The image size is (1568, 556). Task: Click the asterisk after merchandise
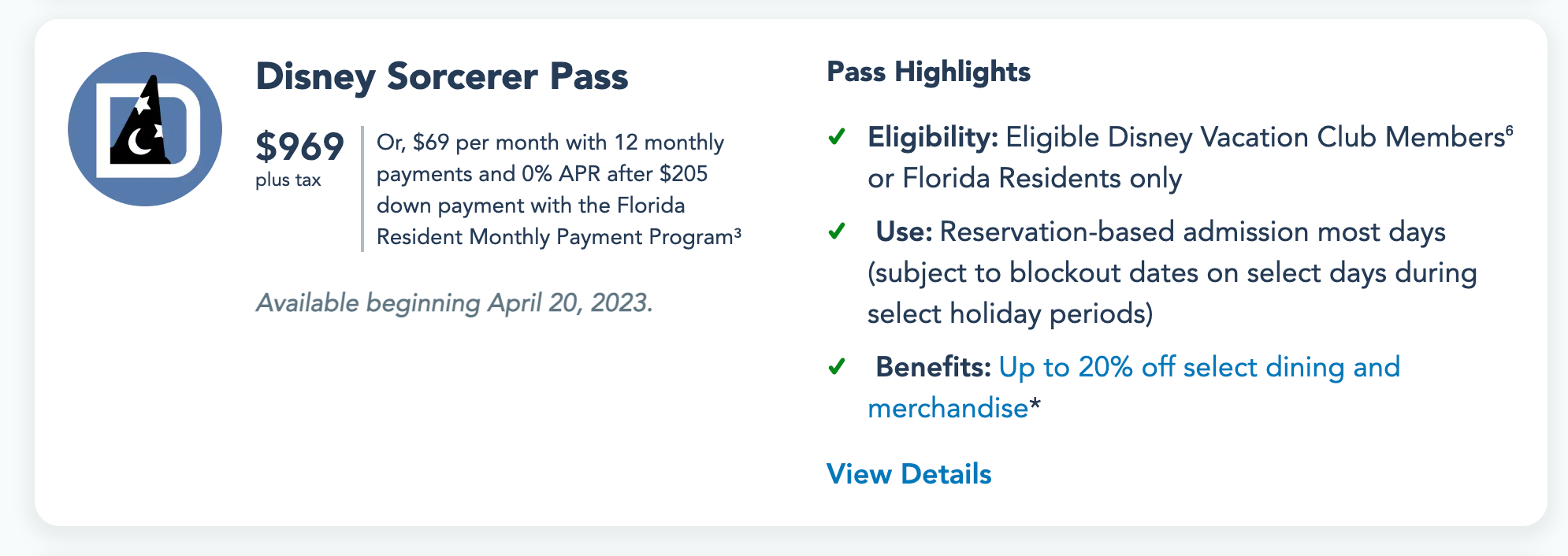[1035, 406]
